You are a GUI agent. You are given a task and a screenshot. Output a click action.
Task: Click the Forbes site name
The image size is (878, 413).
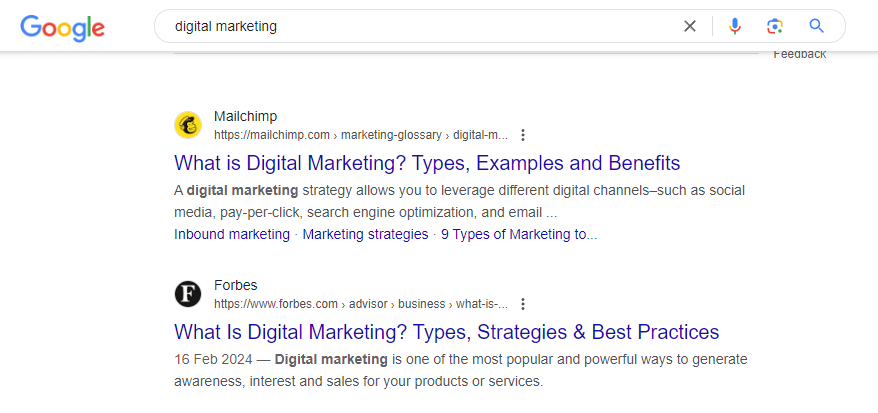click(235, 285)
